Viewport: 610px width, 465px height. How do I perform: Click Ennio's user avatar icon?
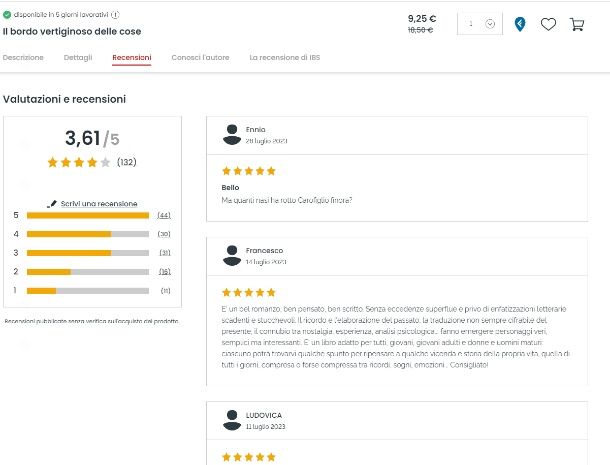pyautogui.click(x=232, y=135)
